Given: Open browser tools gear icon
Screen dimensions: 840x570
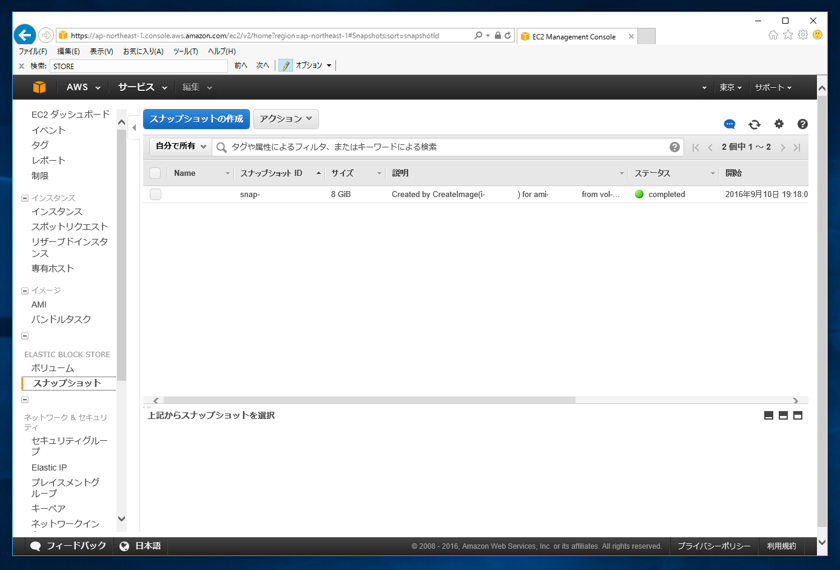Looking at the screenshot, I should point(802,35).
